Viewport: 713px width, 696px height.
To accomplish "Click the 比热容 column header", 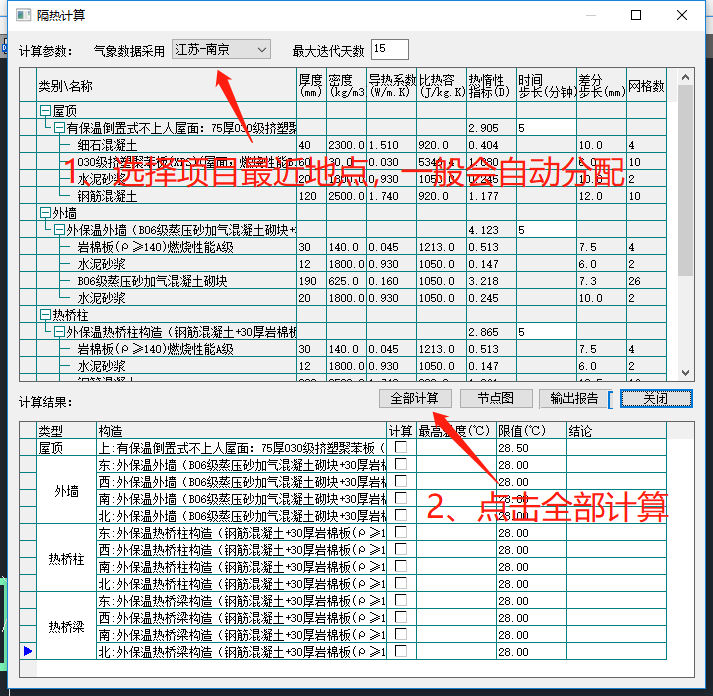I will tap(442, 85).
